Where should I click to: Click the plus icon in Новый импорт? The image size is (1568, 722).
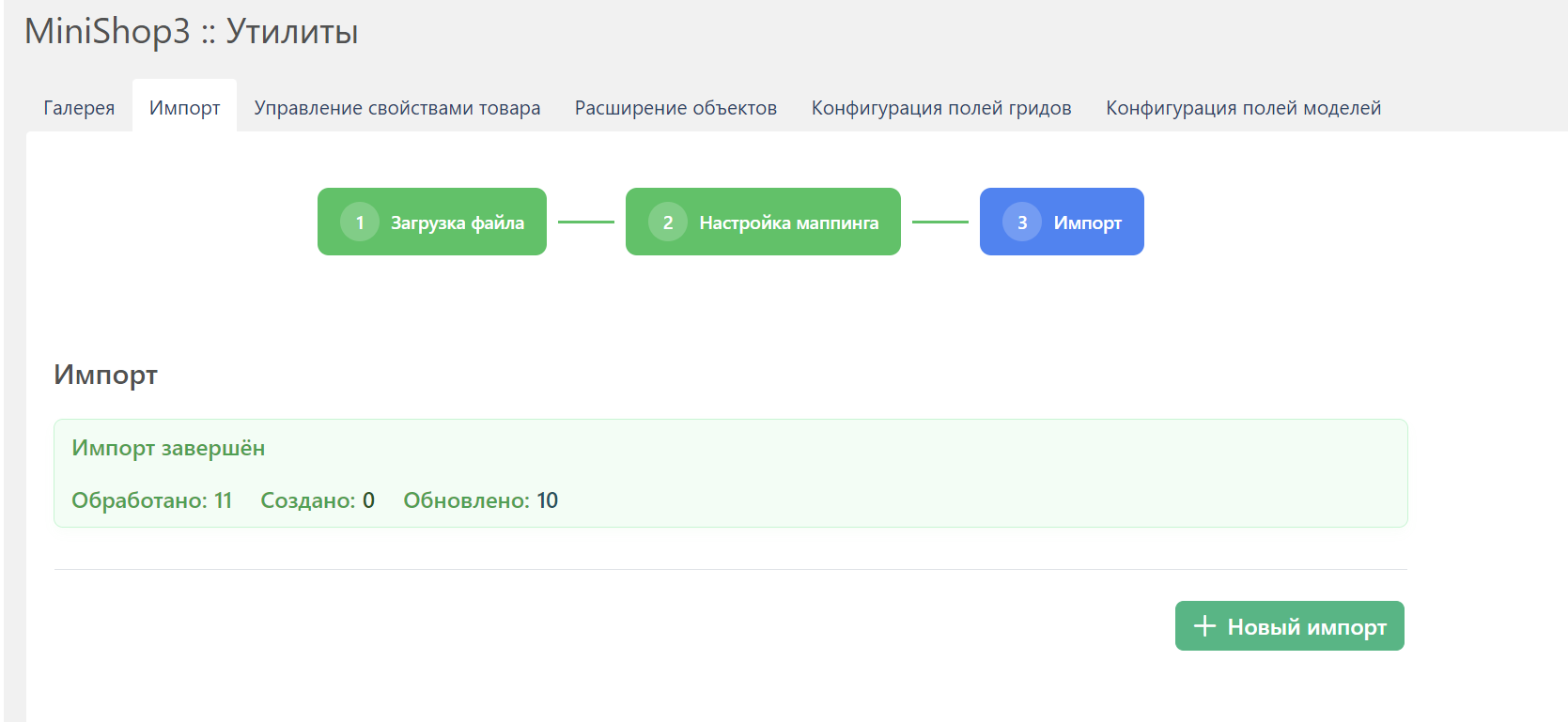pos(1204,626)
